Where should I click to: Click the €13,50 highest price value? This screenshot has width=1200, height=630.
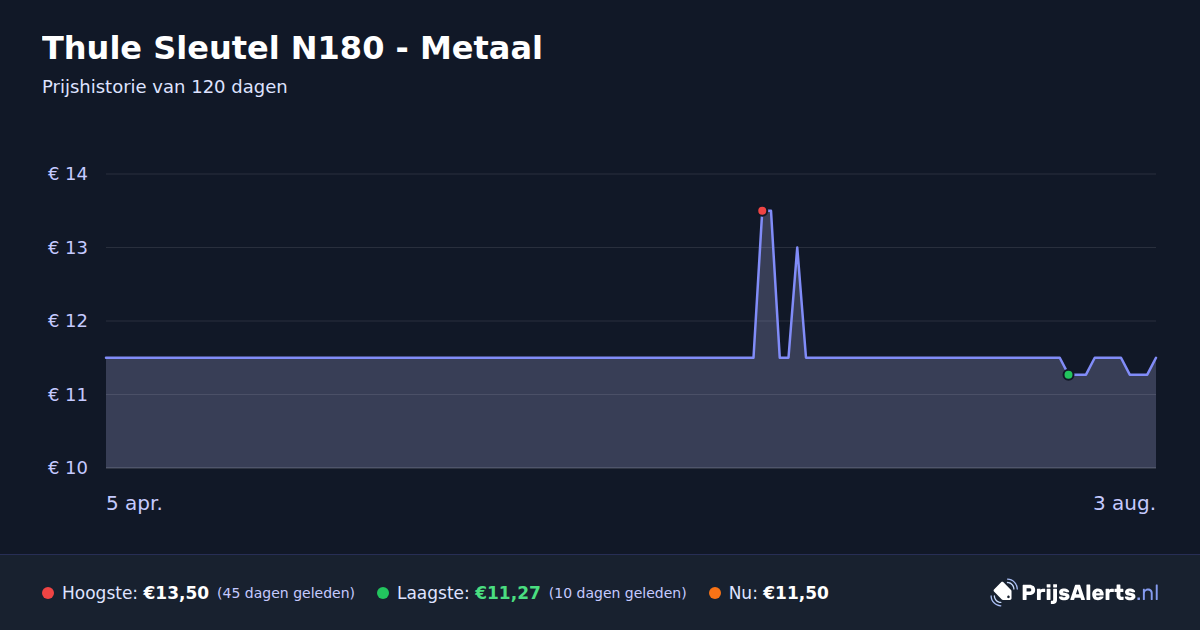176,593
